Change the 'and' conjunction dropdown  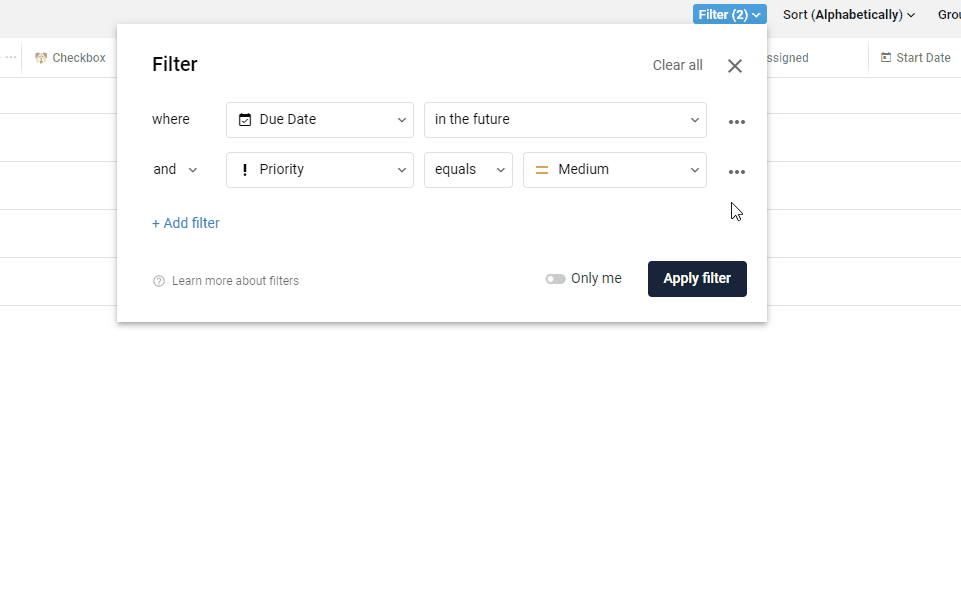pos(175,170)
